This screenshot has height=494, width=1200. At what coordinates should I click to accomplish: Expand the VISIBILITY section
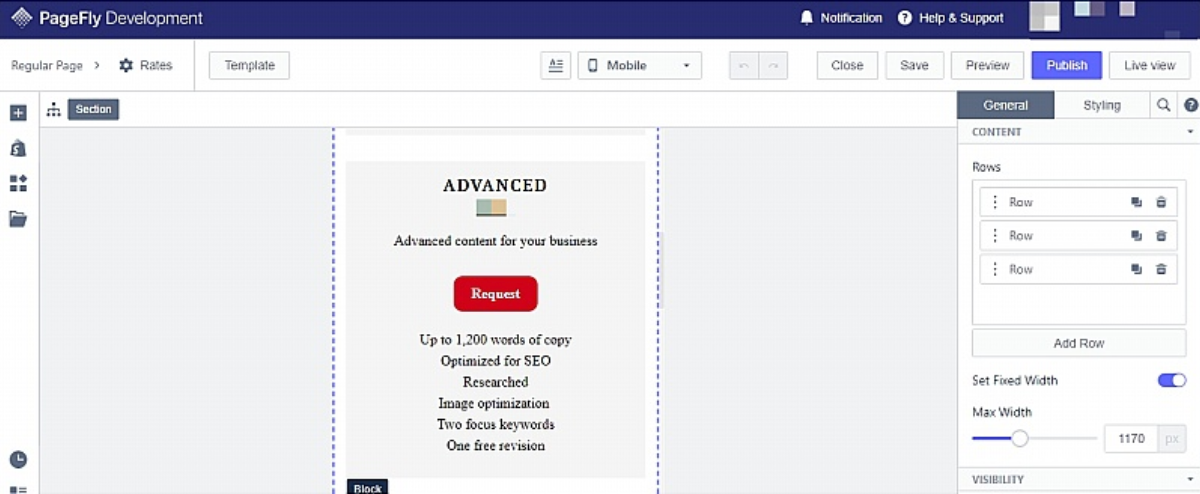1190,480
